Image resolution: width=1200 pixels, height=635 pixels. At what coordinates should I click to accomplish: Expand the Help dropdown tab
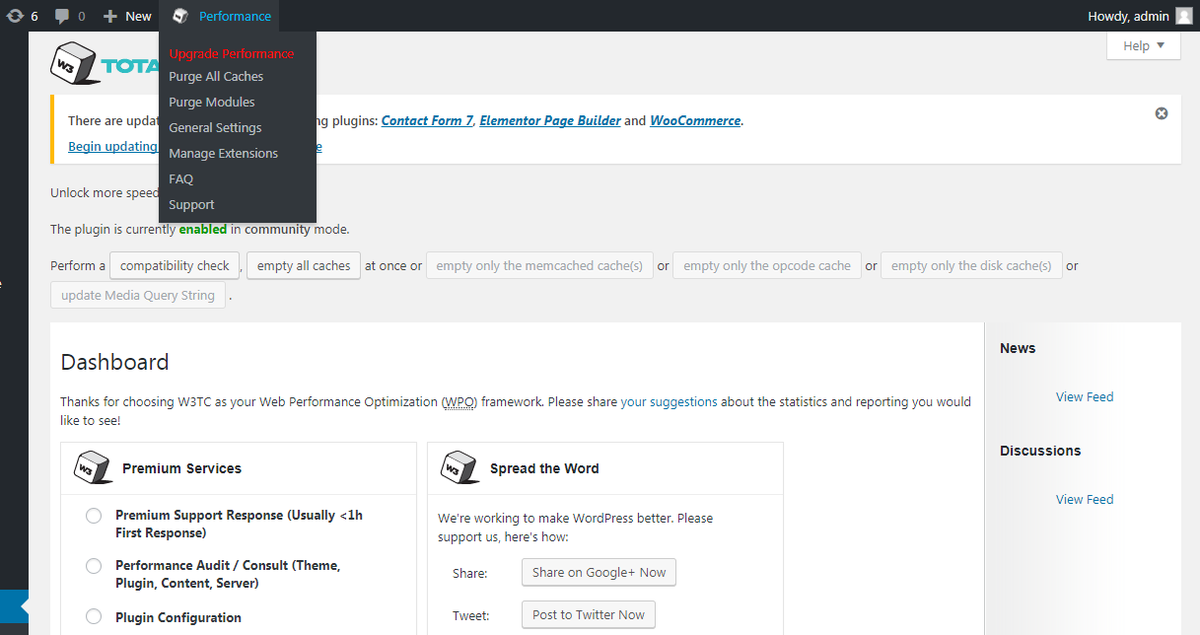coord(1144,46)
